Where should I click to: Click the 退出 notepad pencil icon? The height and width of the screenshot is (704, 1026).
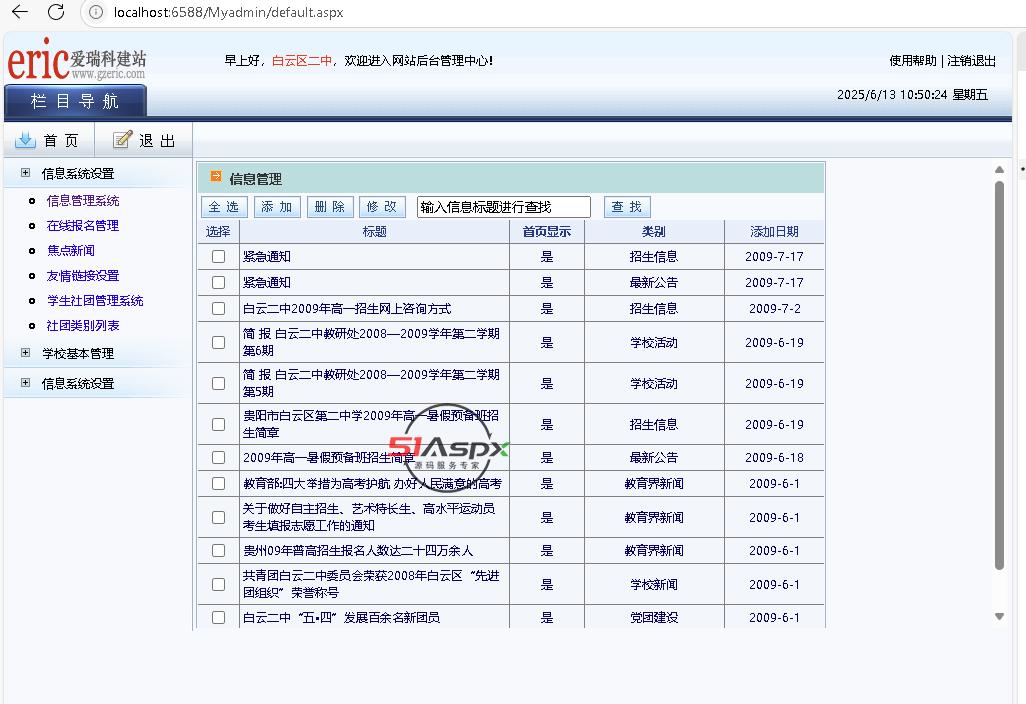pyautogui.click(x=122, y=140)
